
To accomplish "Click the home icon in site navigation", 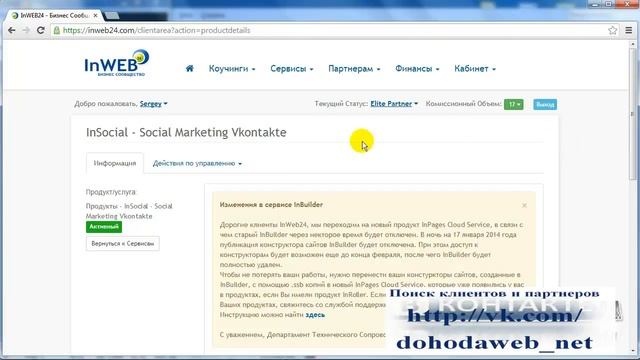I will (189, 69).
